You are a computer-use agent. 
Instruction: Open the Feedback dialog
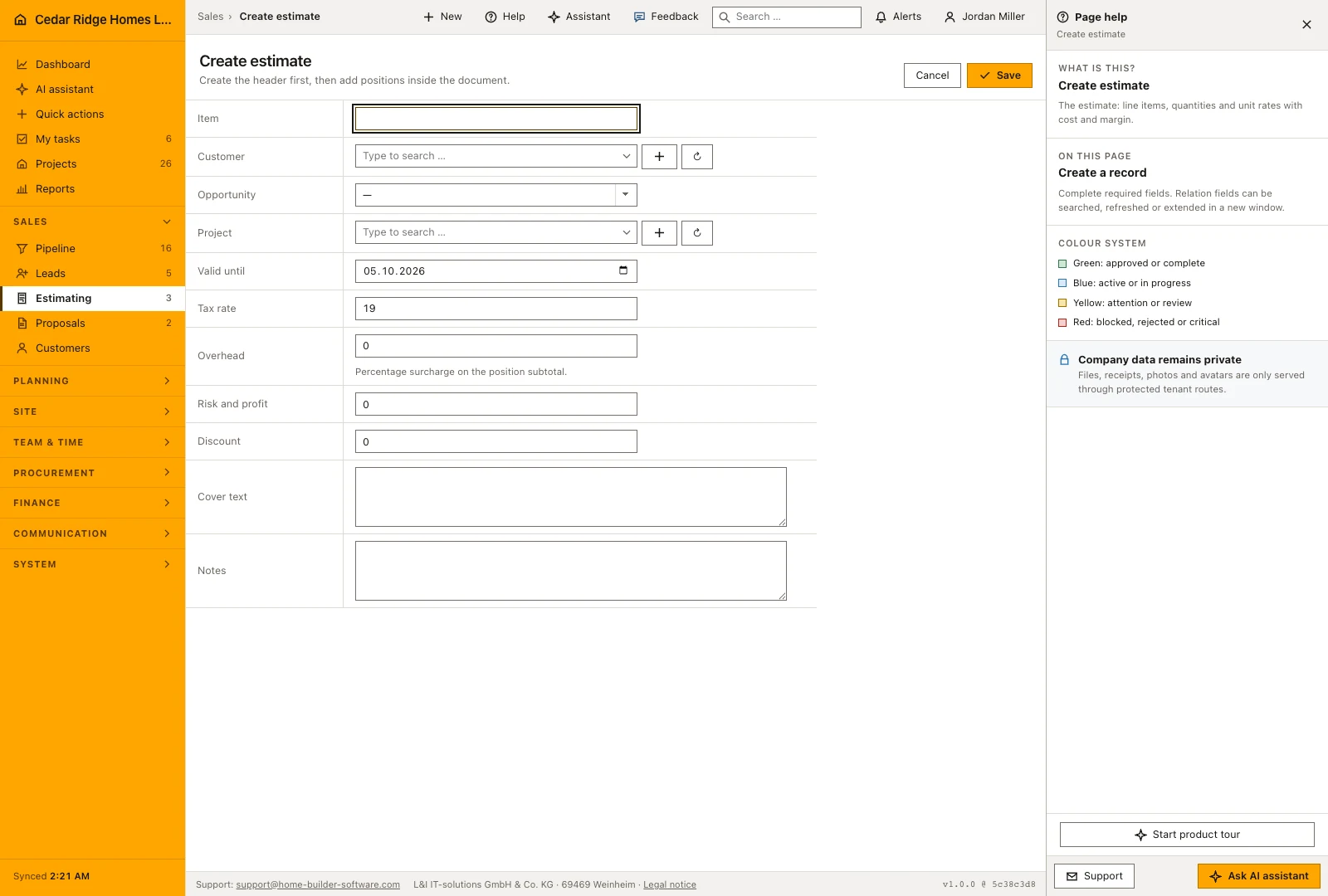point(666,17)
